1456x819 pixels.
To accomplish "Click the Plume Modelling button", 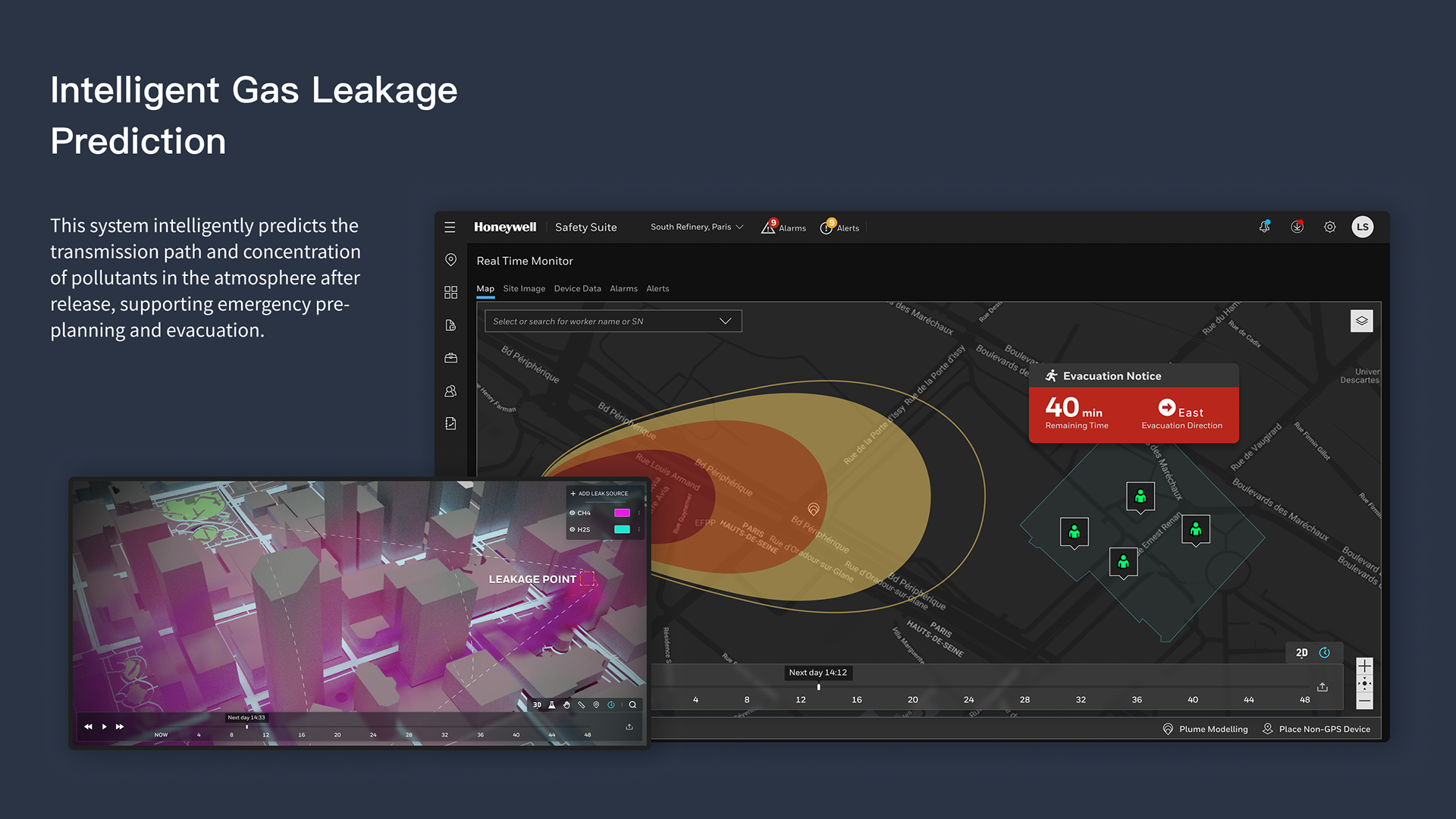I will pos(1205,730).
